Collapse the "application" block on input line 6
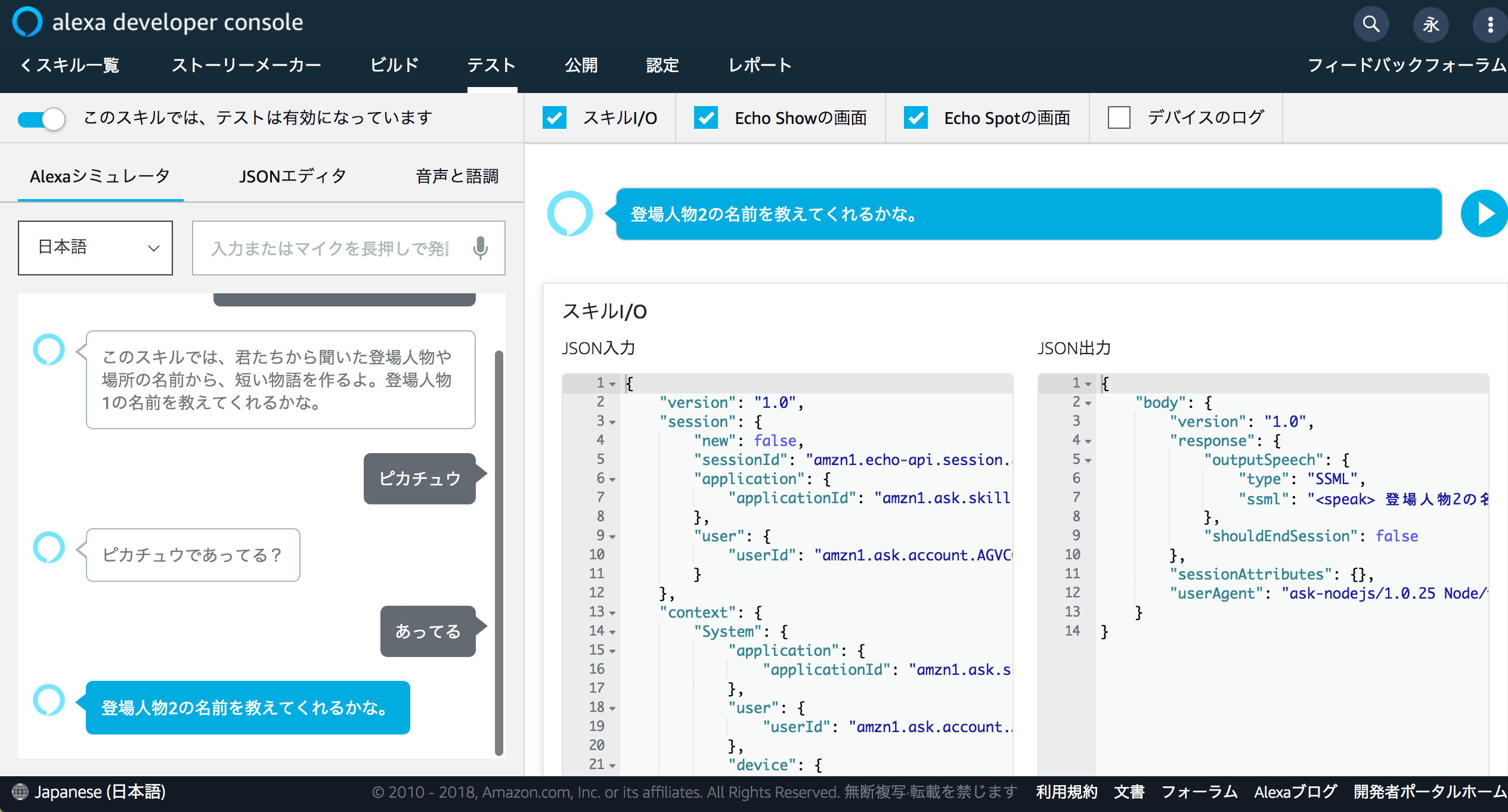Screen dimensions: 1508x812 coord(612,479)
